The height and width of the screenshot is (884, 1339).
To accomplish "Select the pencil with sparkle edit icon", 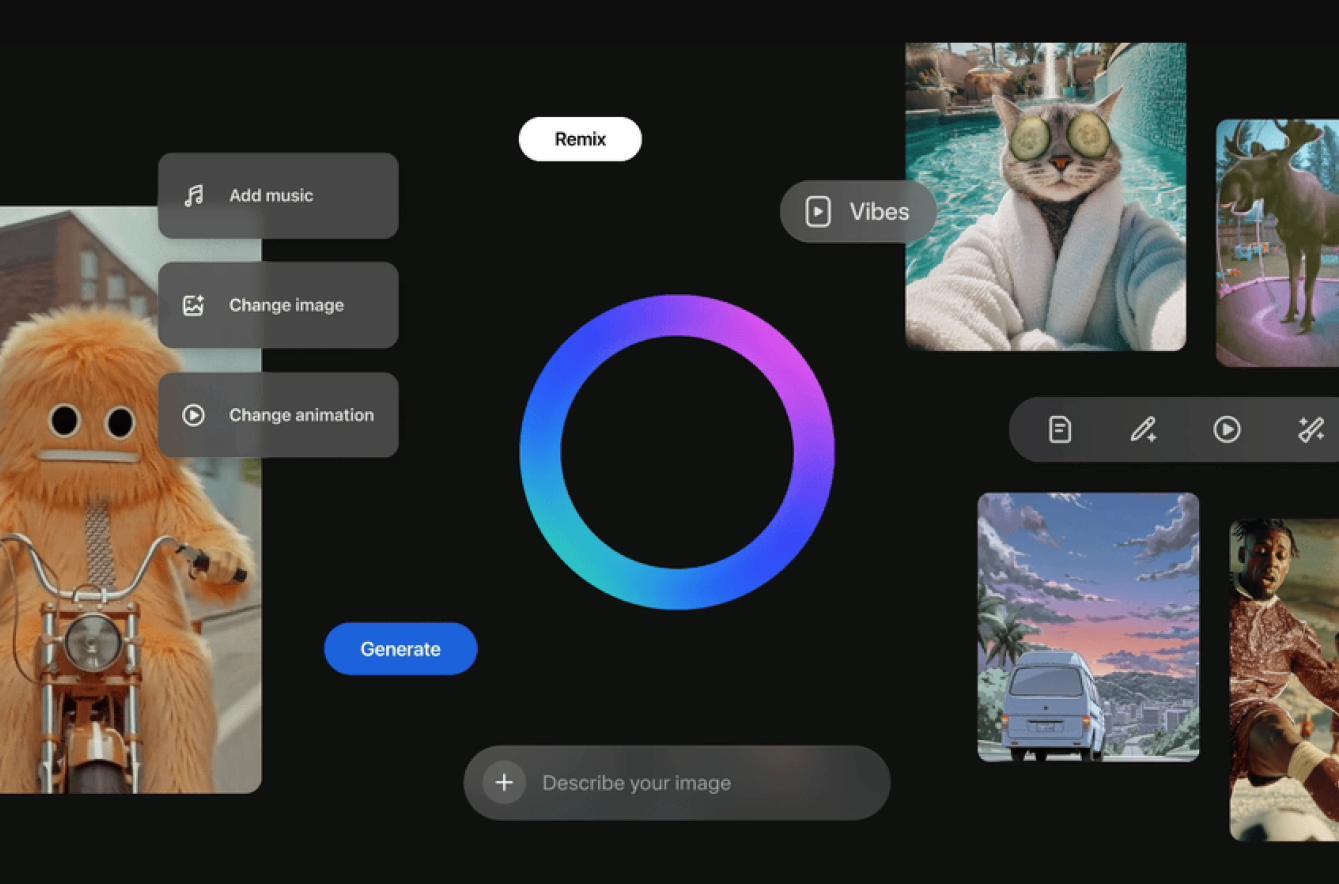I will point(1143,430).
